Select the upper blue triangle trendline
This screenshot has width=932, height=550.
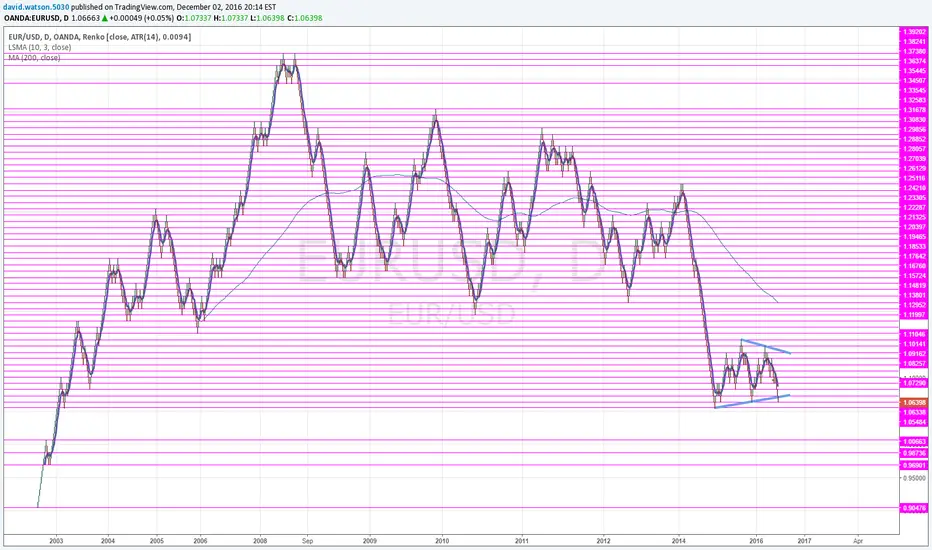pyautogui.click(x=766, y=347)
